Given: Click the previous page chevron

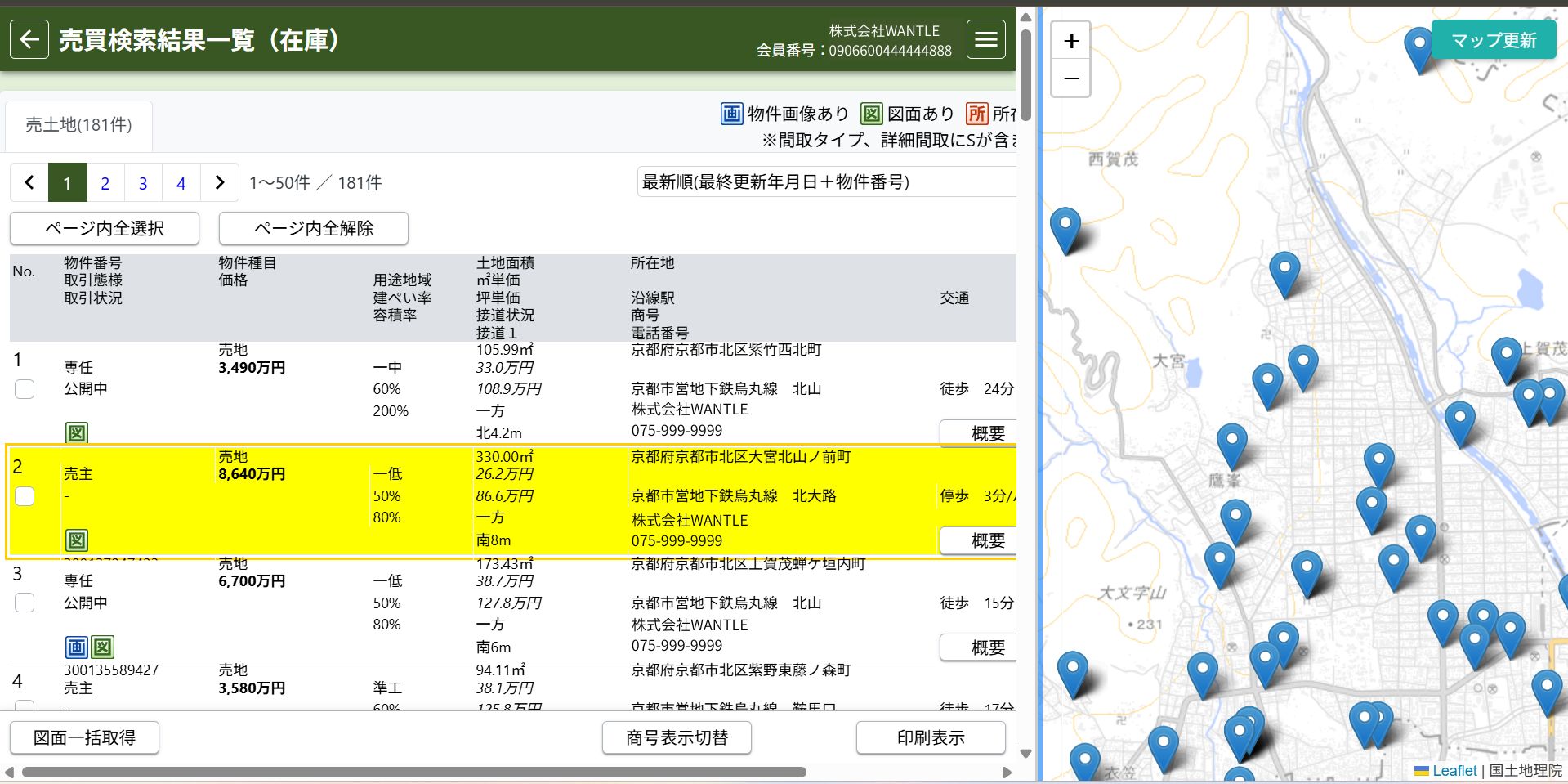Looking at the screenshot, I should pyautogui.click(x=29, y=181).
